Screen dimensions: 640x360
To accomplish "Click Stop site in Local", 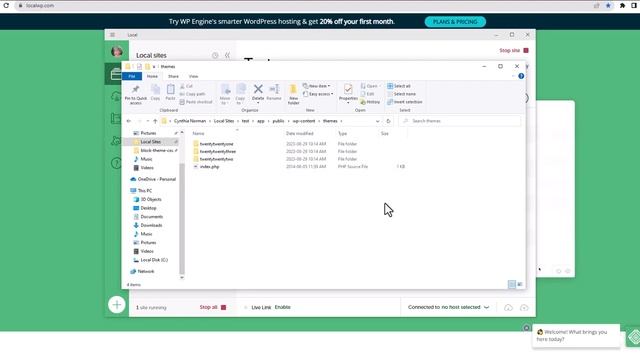I will coord(514,51).
